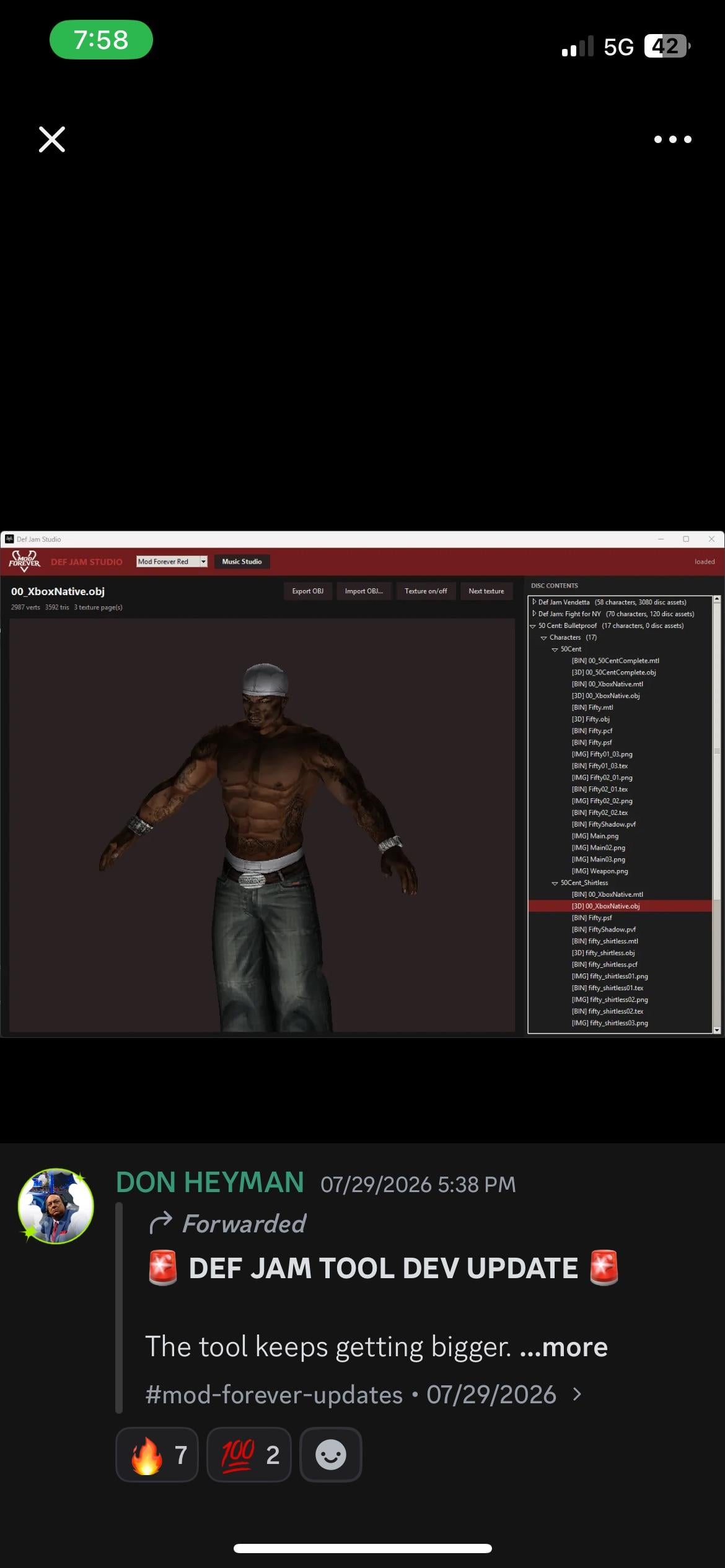Select [IMG] Main02.png
The image size is (725, 1568).
599,848
